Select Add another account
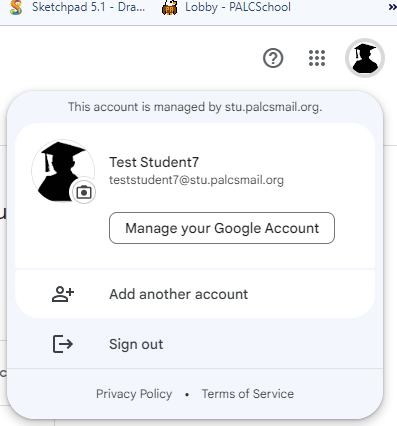Screen dimensions: 397x426 point(195,294)
